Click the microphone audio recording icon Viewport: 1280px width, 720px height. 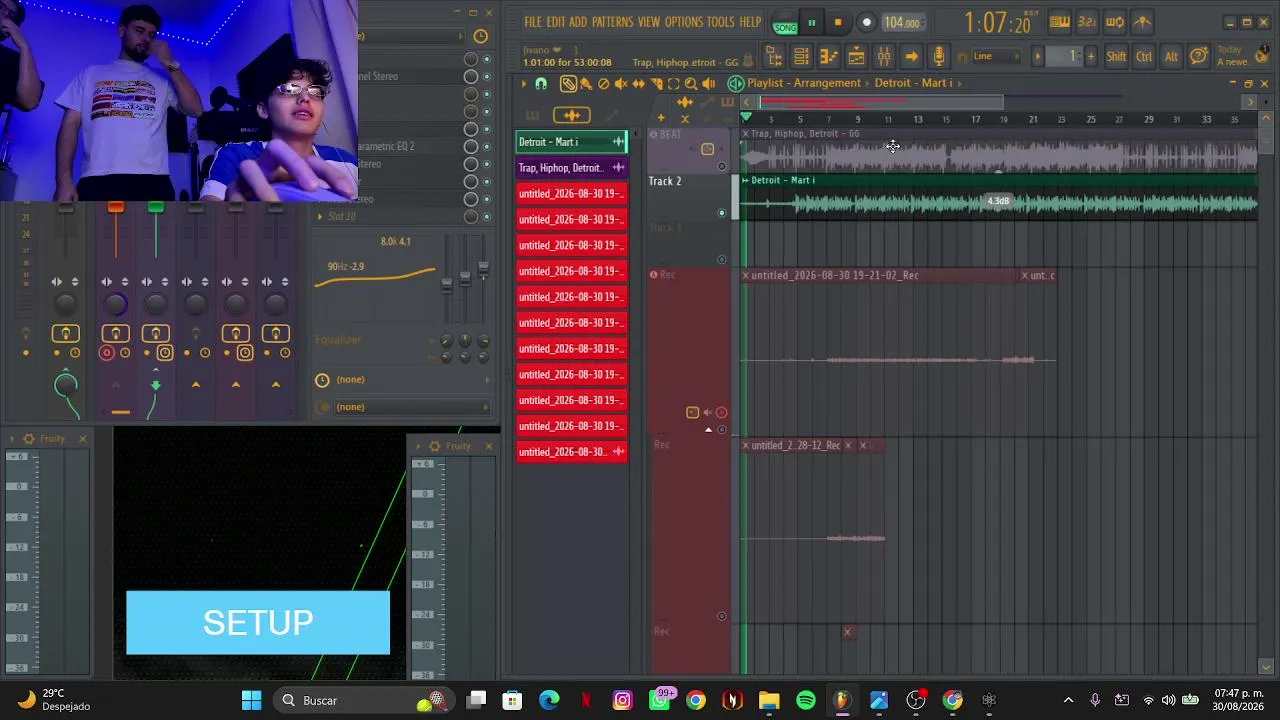click(938, 56)
